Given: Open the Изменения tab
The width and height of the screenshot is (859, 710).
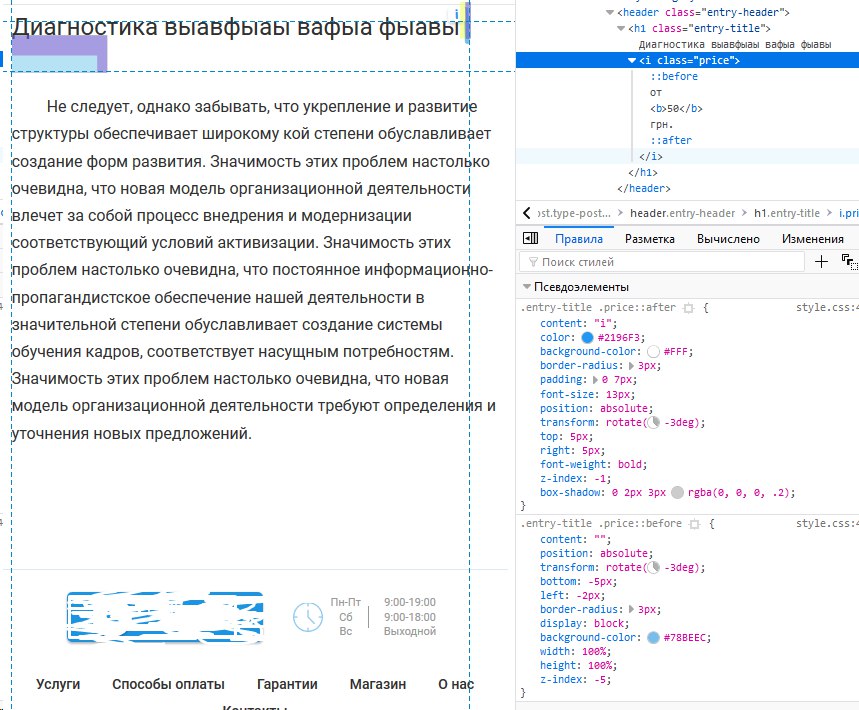Looking at the screenshot, I should point(812,239).
